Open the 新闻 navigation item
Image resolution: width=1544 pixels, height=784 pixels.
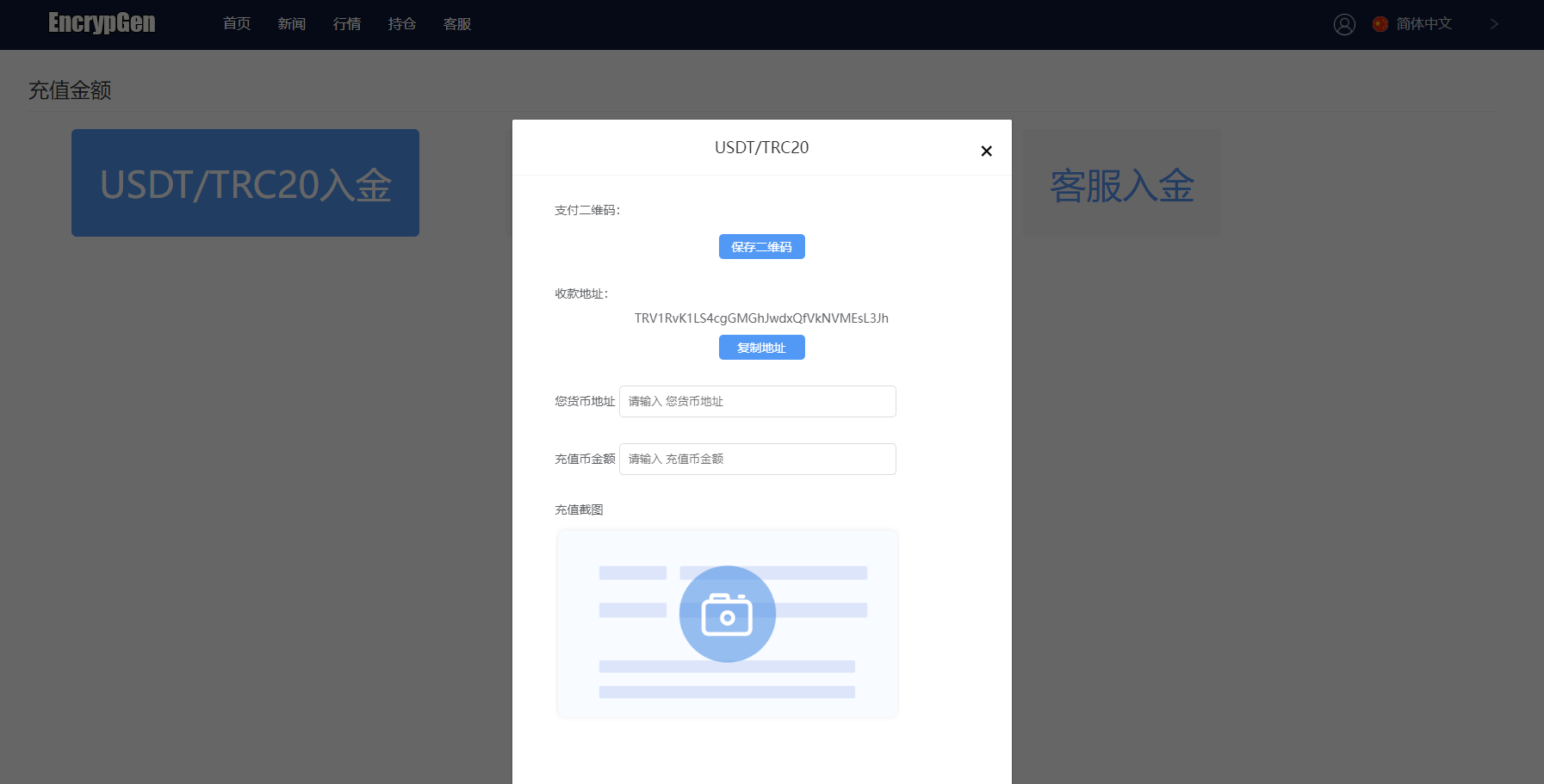click(292, 24)
